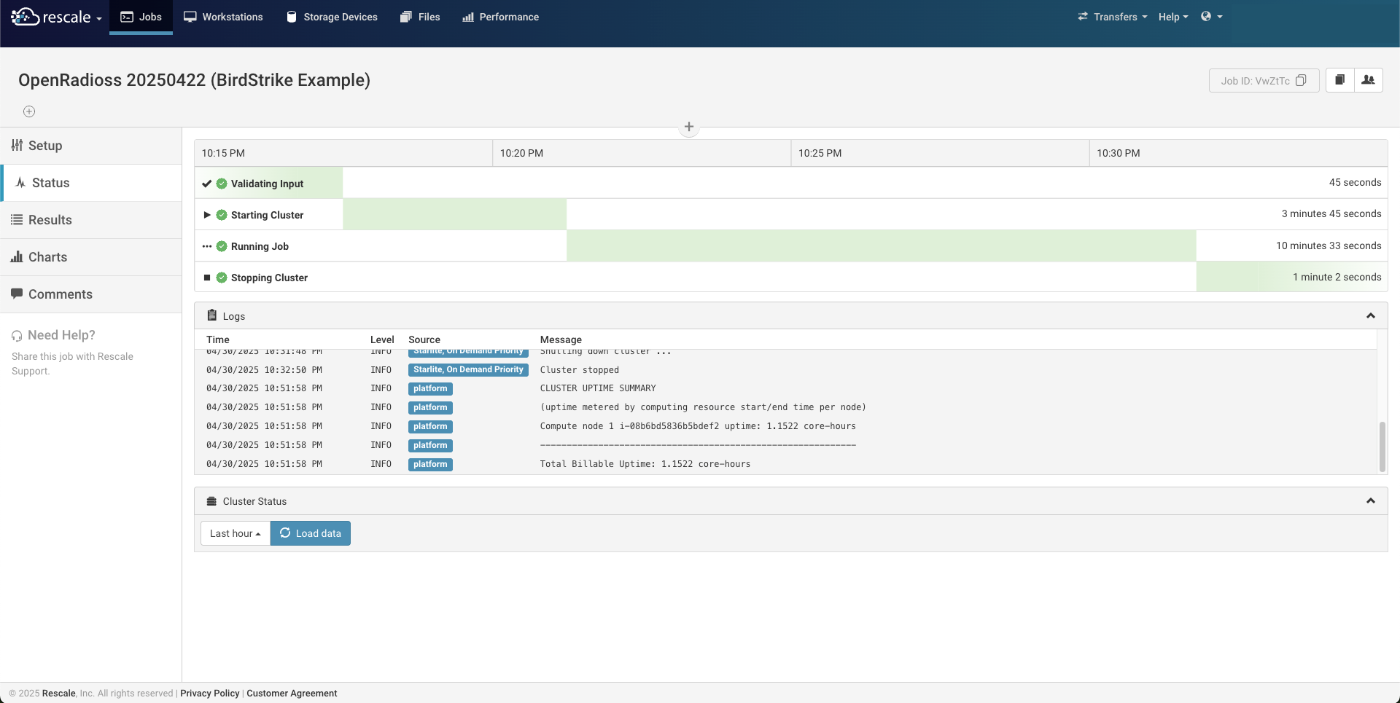Viewport: 1400px width, 703px height.
Task: Open the Customer Agreement link
Action: [x=292, y=693]
